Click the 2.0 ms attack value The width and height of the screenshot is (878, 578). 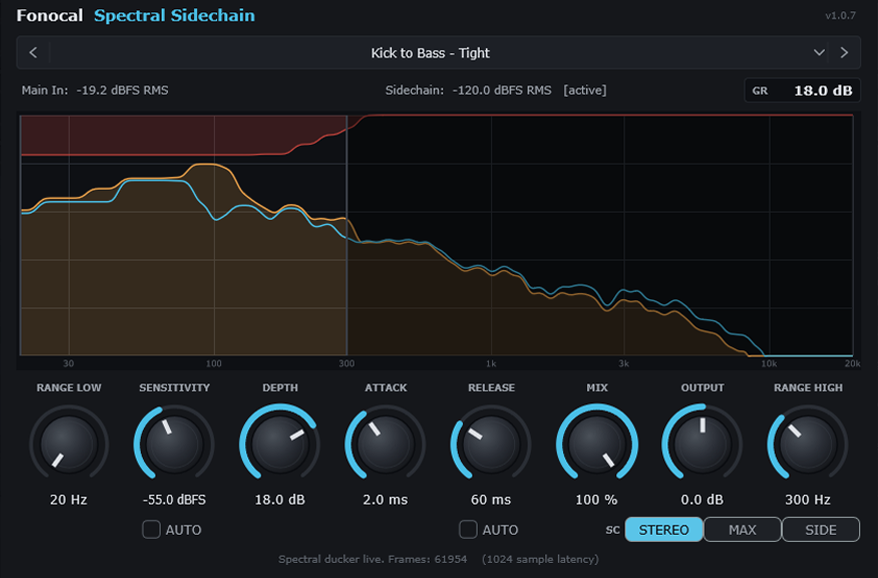click(385, 500)
